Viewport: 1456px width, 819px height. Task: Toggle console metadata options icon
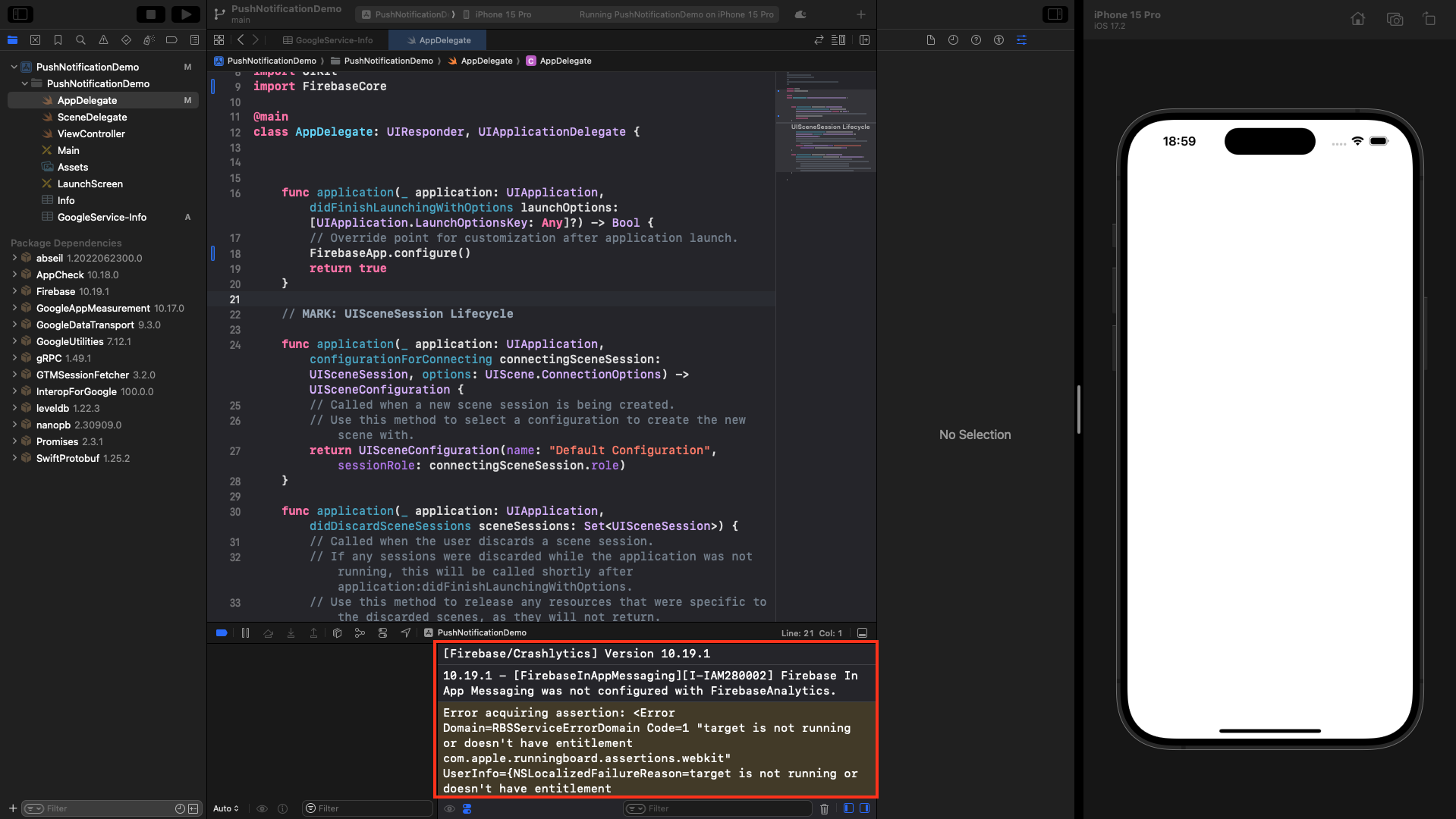(x=467, y=808)
